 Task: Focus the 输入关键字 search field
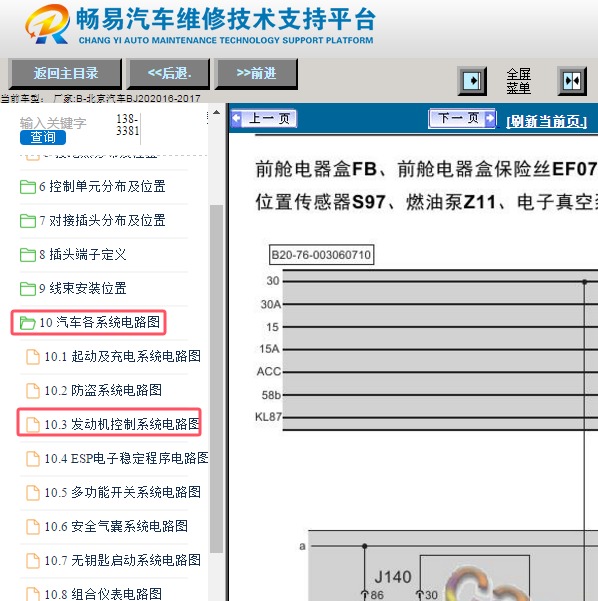[53, 123]
